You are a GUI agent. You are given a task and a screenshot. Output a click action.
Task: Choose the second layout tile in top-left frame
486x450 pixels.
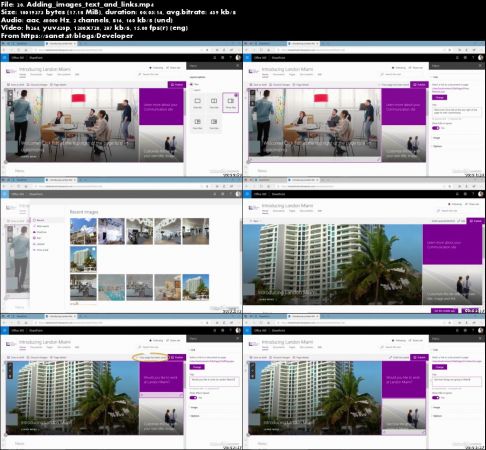pyautogui.click(x=214, y=102)
